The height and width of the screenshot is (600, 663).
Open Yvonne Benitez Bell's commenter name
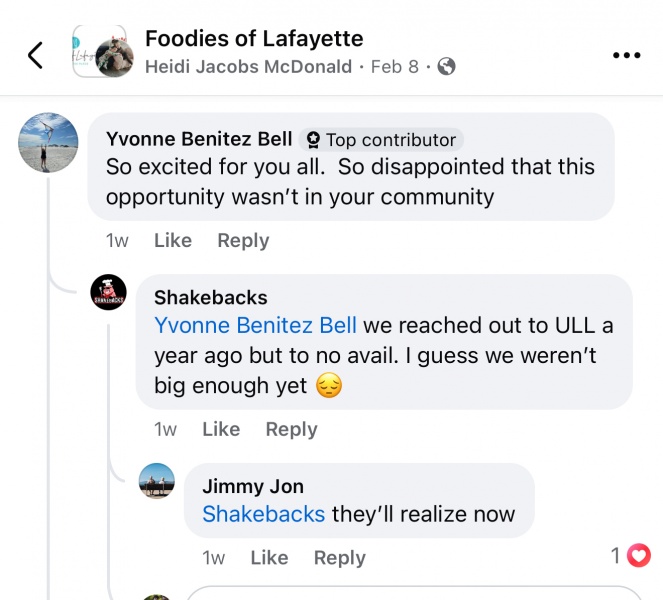[199, 139]
